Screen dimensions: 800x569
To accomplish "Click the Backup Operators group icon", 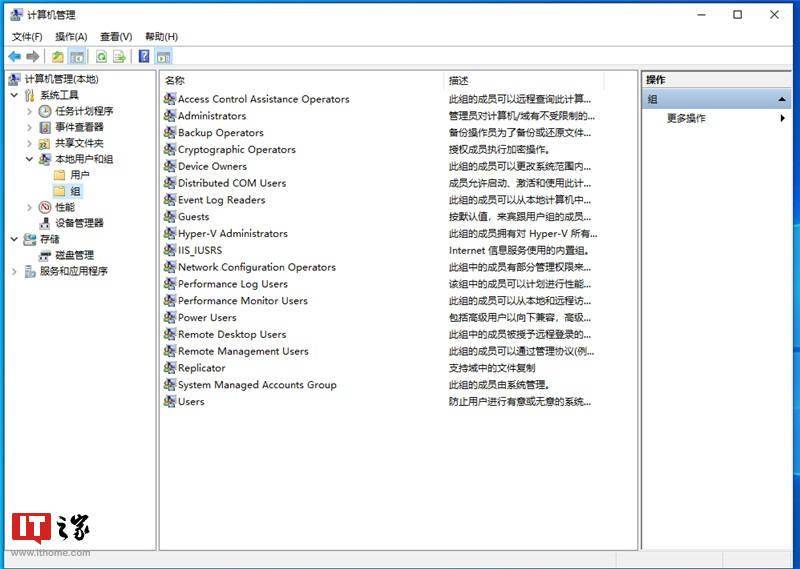I will click(x=170, y=133).
